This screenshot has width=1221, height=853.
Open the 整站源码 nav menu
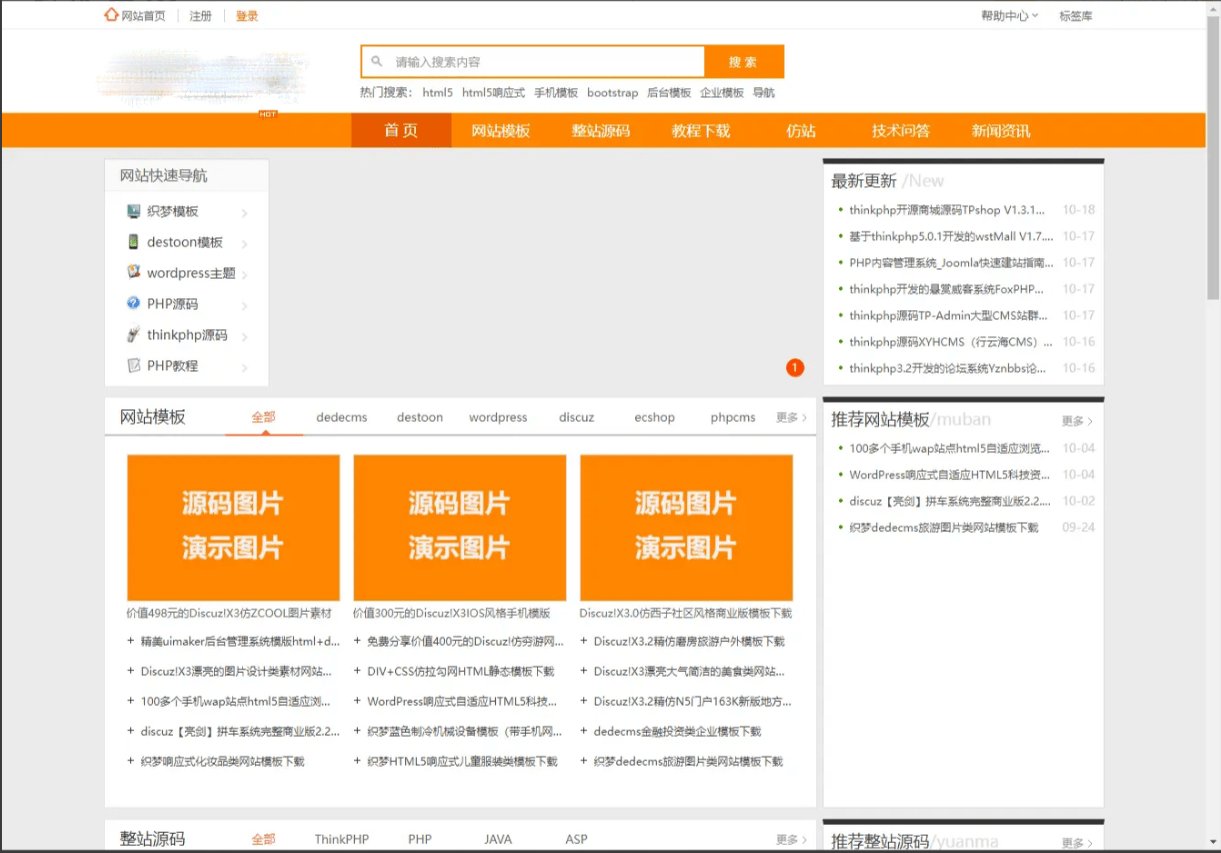click(601, 131)
